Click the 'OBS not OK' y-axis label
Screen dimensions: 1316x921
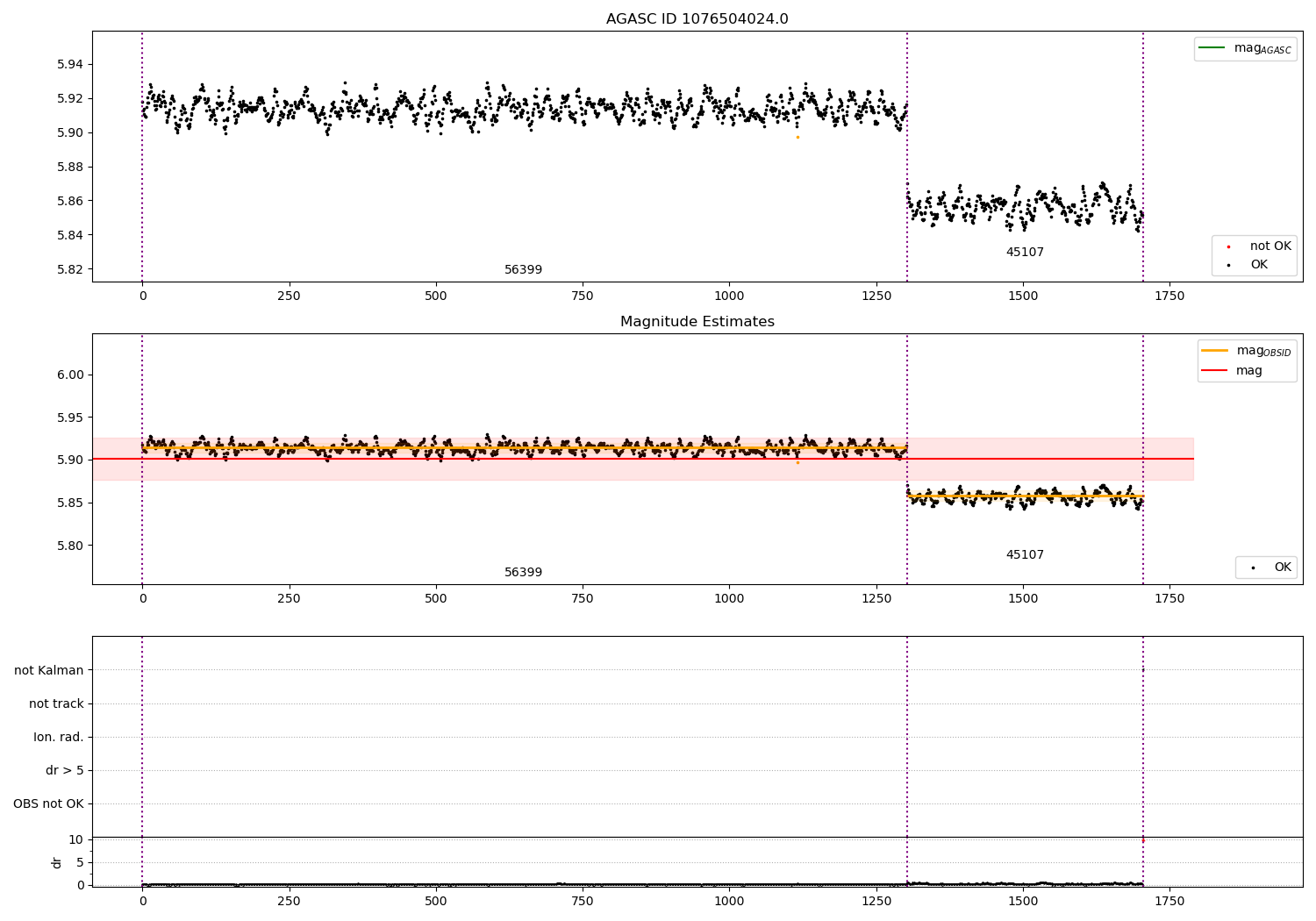[48, 804]
